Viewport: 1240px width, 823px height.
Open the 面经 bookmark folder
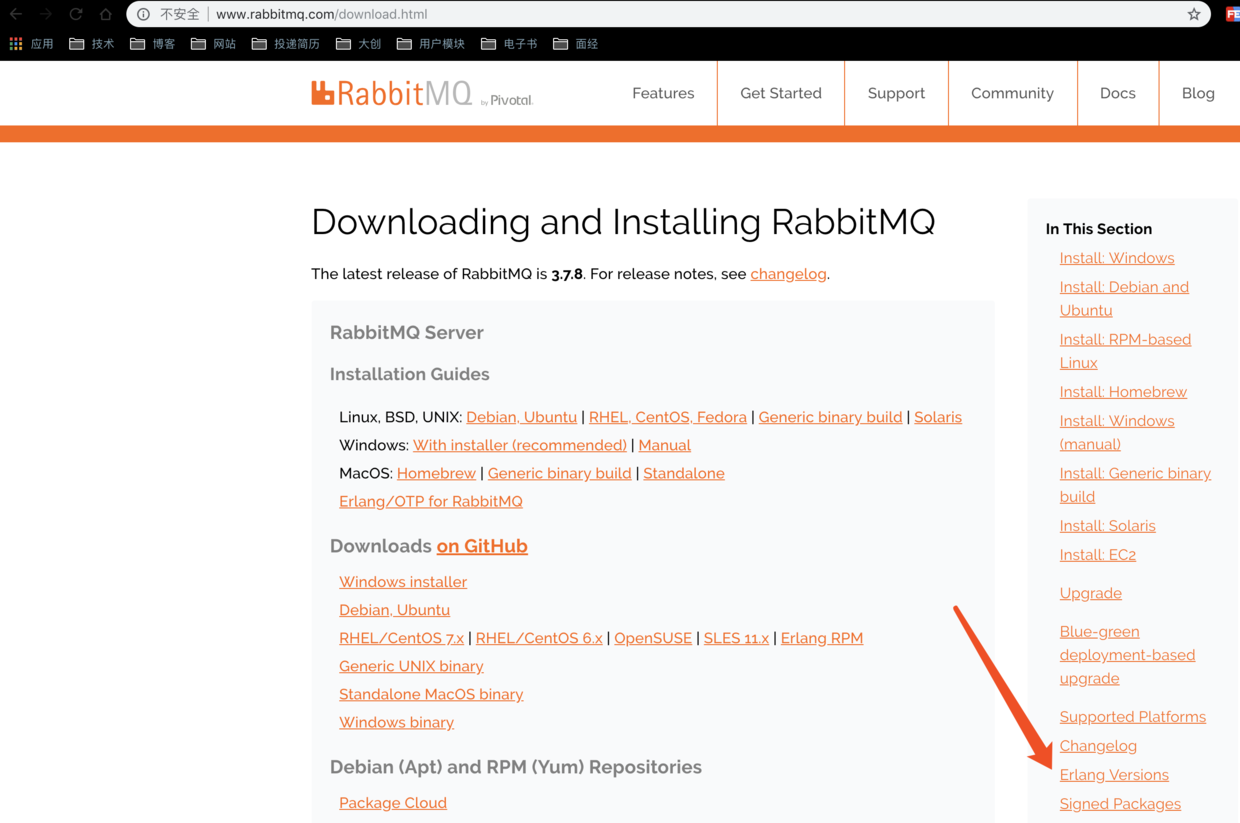[x=576, y=44]
